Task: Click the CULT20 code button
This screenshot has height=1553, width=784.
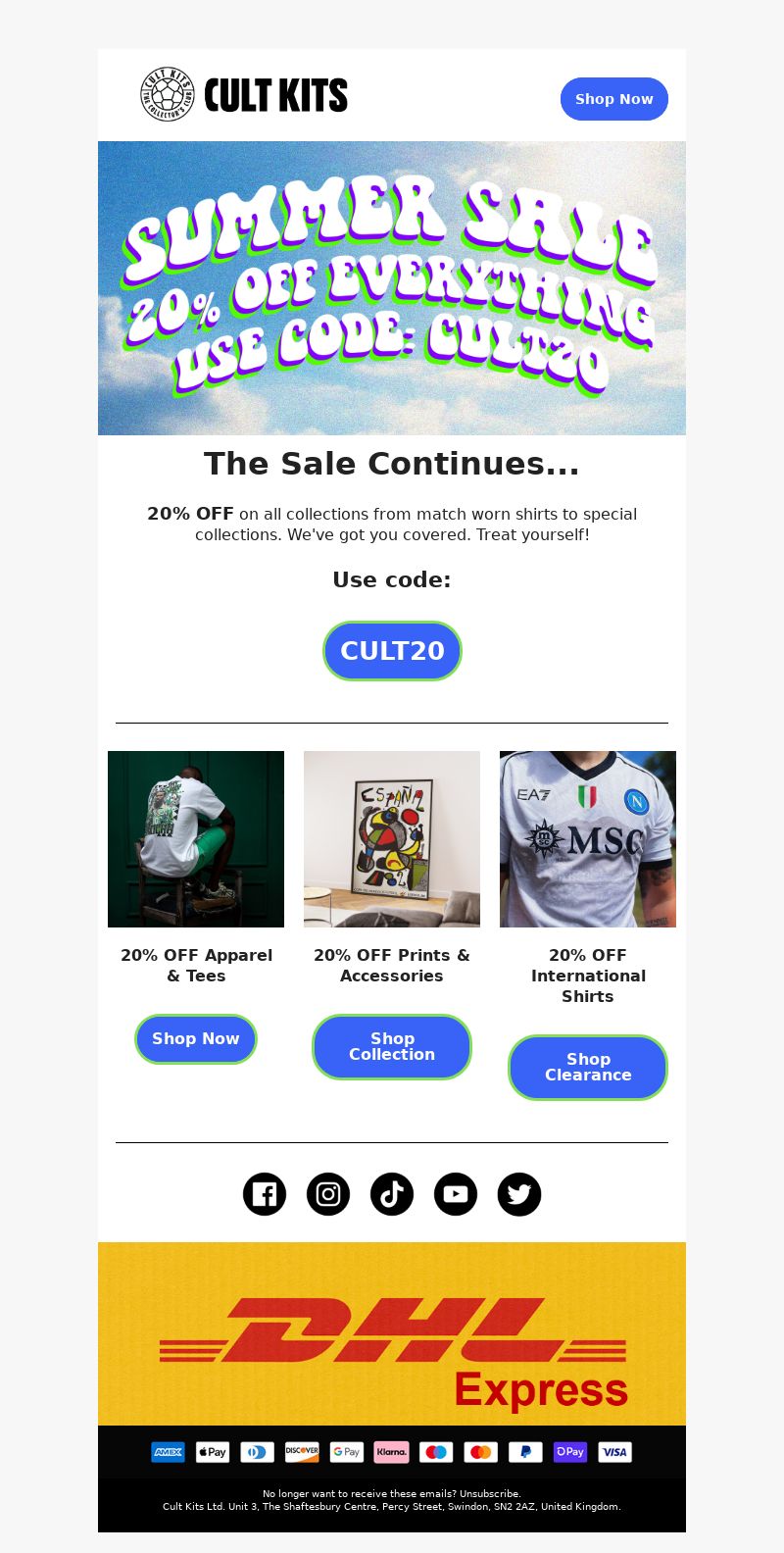Action: point(392,651)
